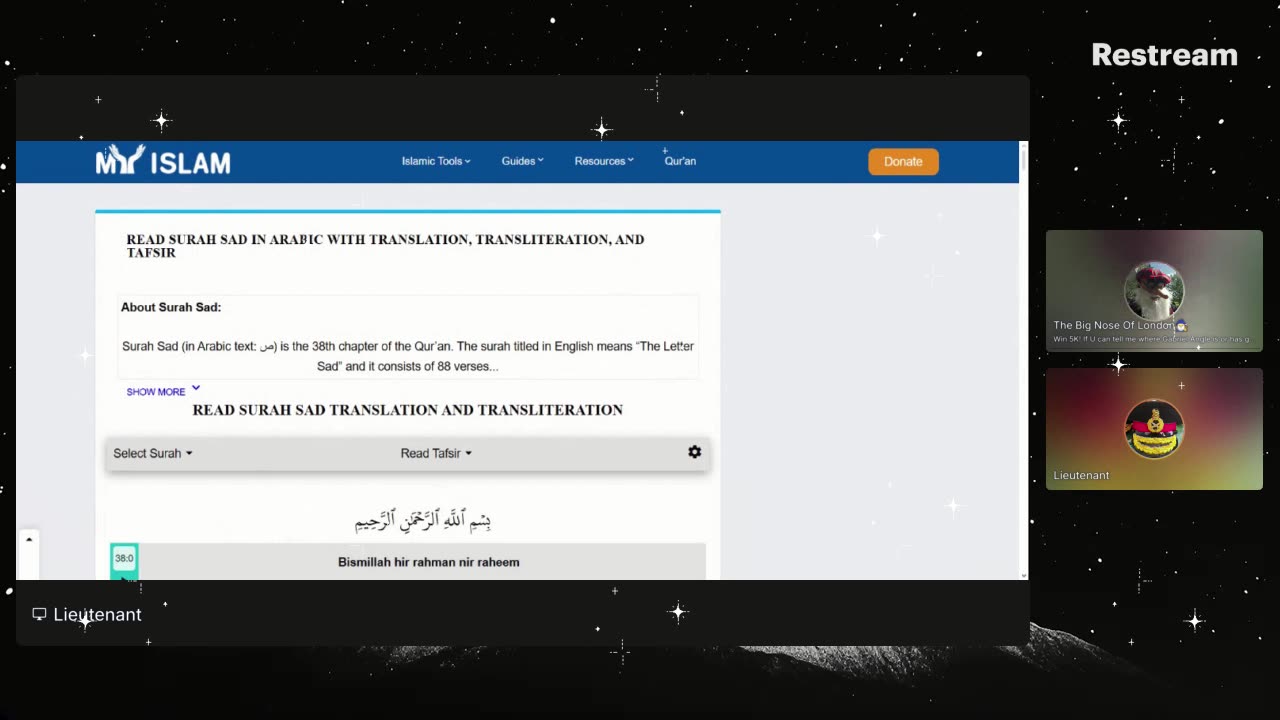Click the scroll-to-top arrow button
Image resolution: width=1280 pixels, height=720 pixels.
[29, 540]
